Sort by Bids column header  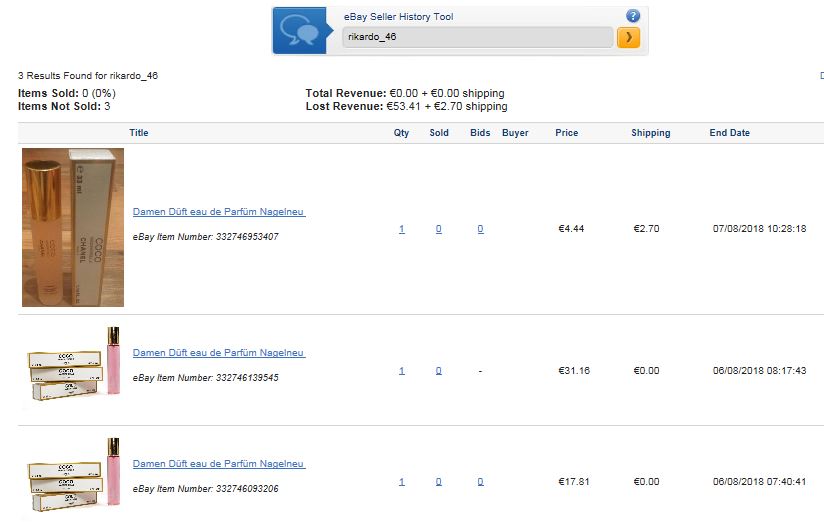[x=480, y=132]
